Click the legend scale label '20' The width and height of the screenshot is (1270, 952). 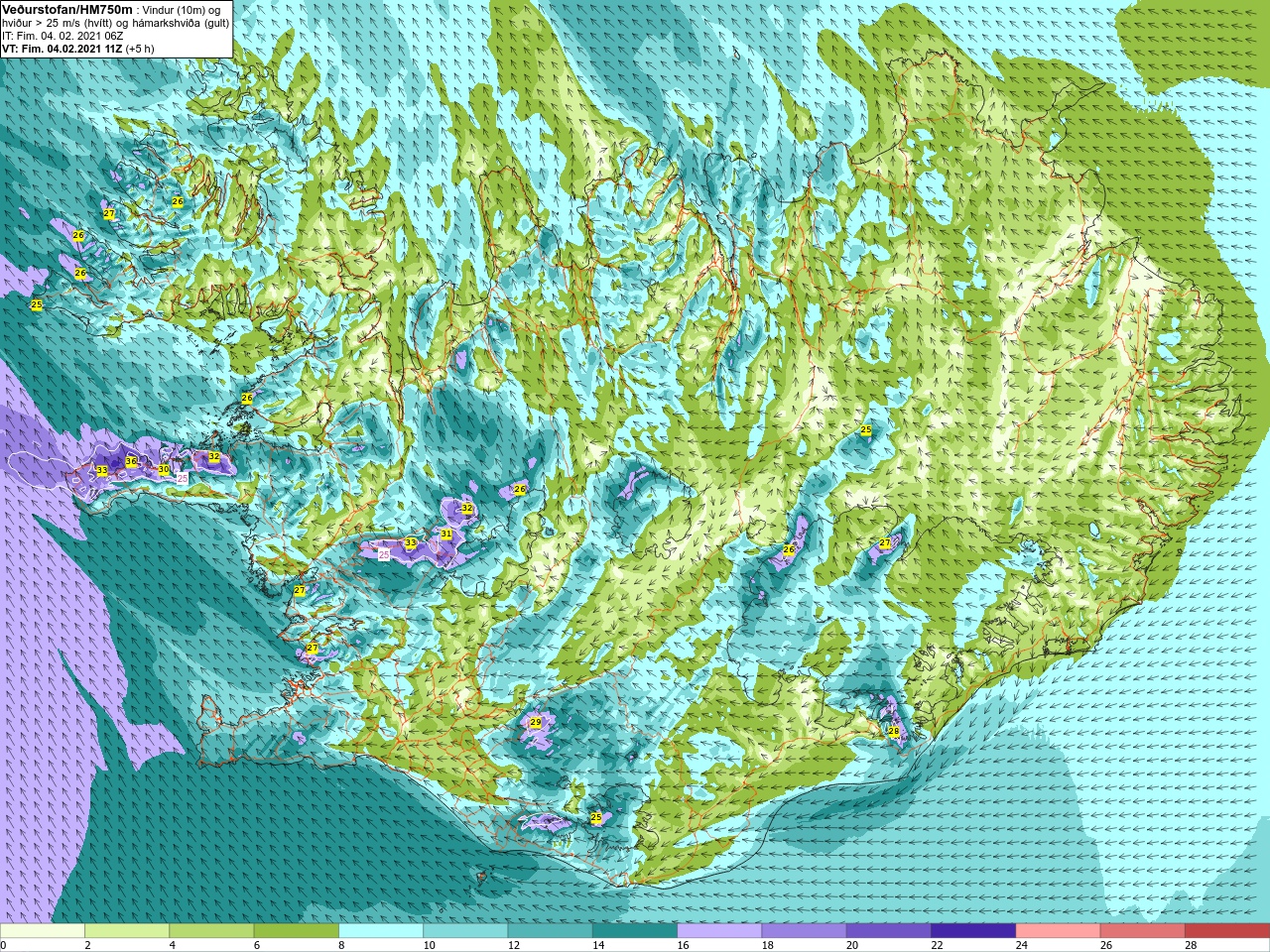[x=852, y=945]
